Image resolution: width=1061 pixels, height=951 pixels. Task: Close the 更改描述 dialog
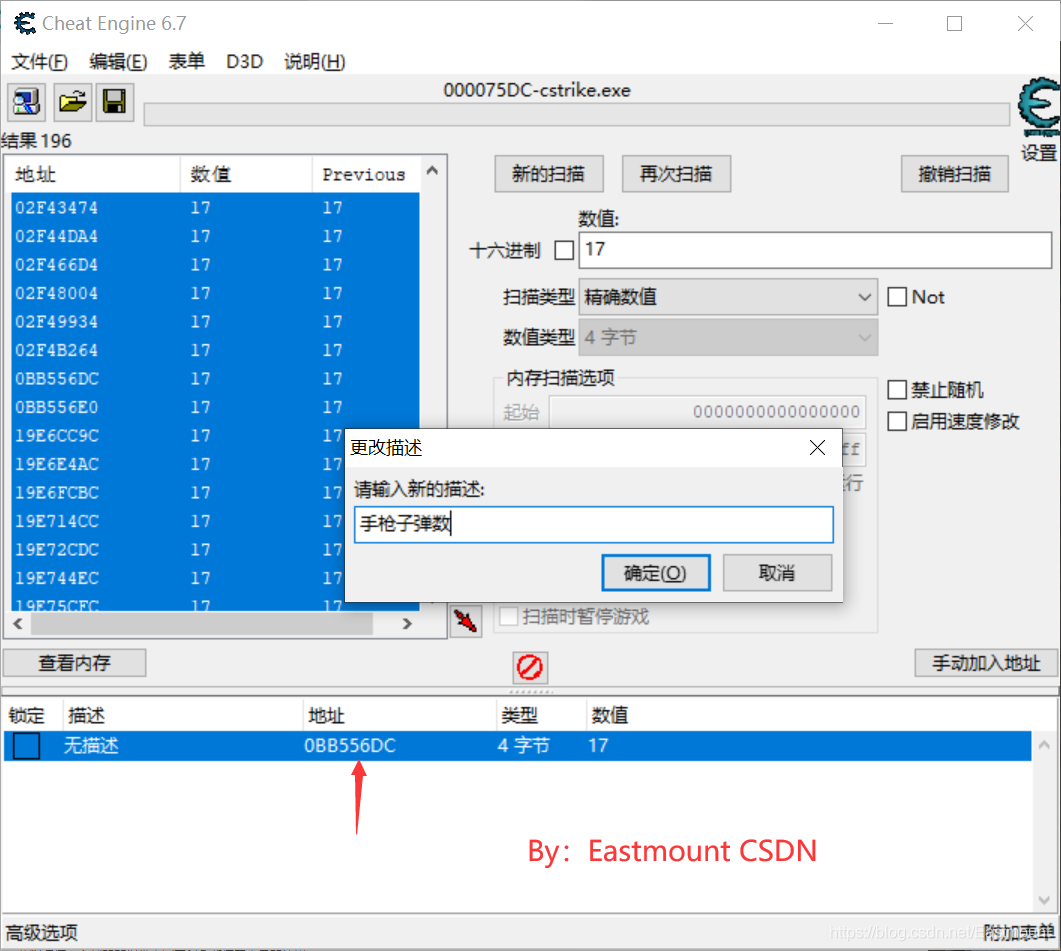point(817,447)
